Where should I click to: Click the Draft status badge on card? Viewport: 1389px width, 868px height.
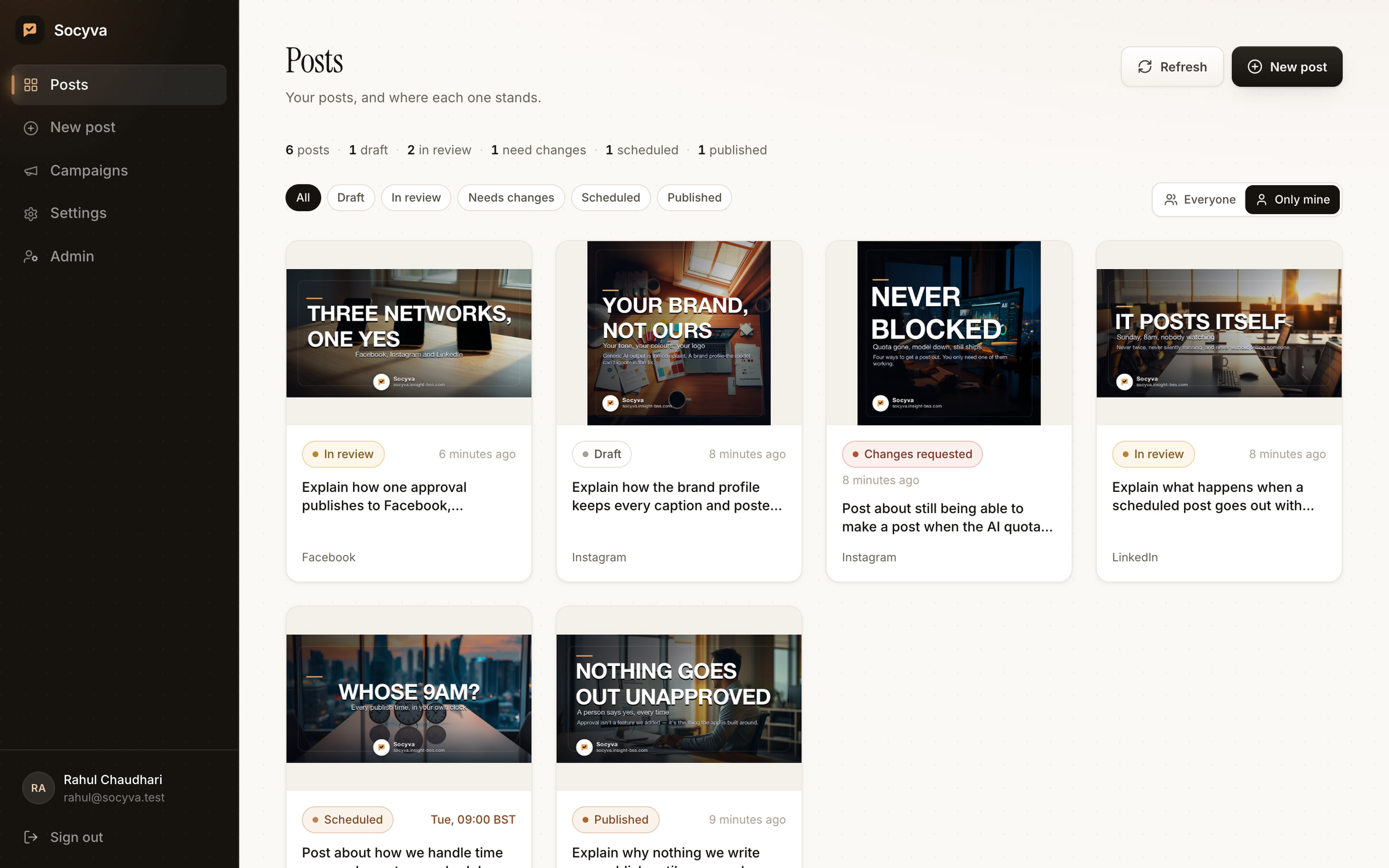coord(601,454)
